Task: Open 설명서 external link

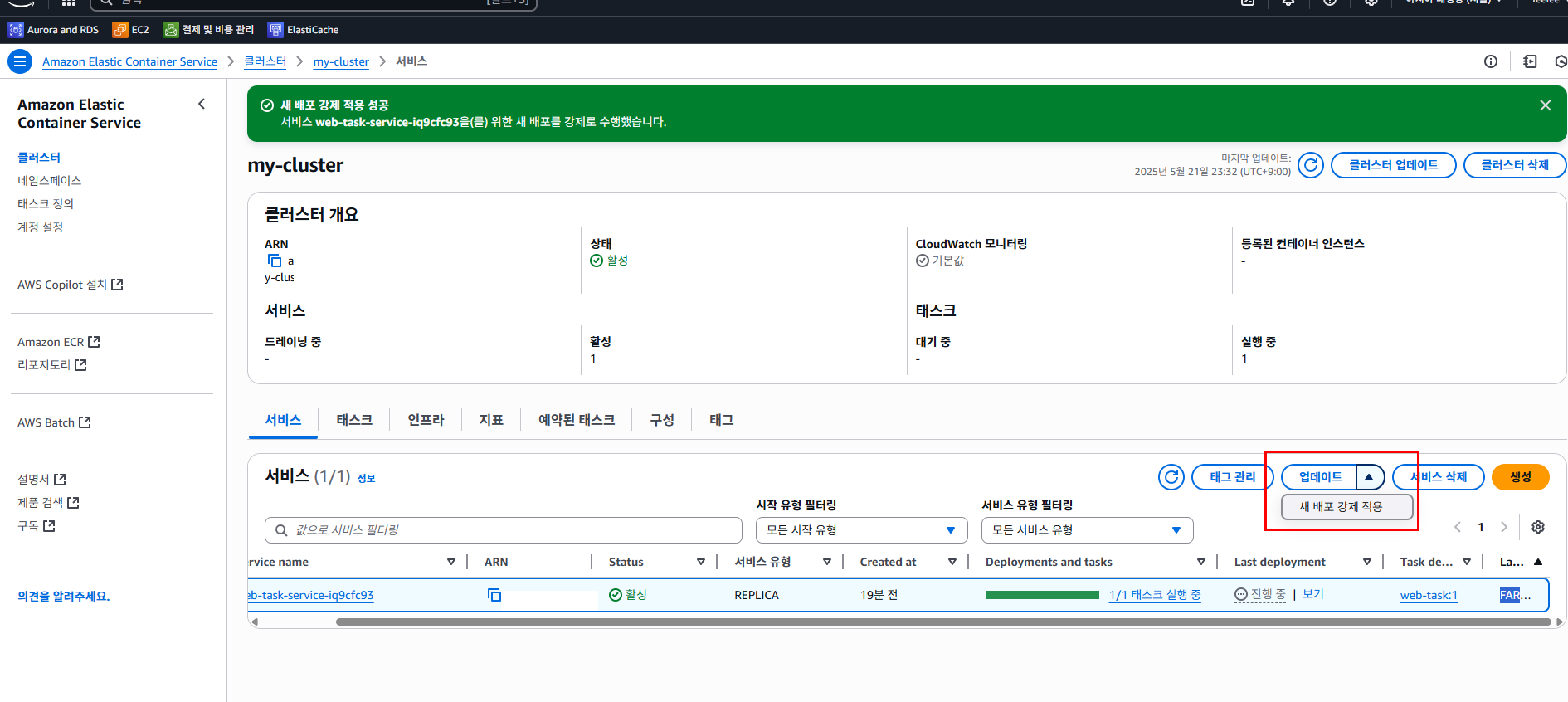Action: (41, 480)
